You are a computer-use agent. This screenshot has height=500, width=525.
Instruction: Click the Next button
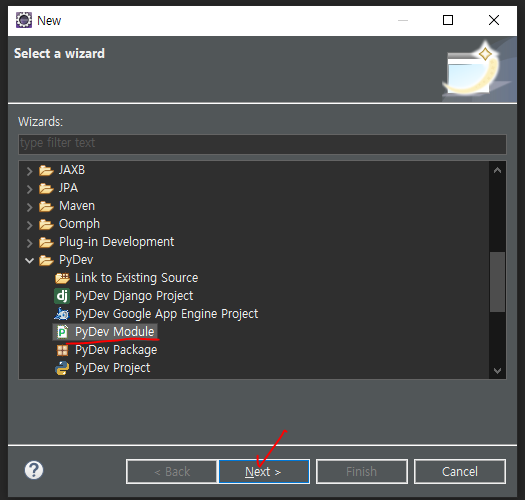(x=264, y=472)
